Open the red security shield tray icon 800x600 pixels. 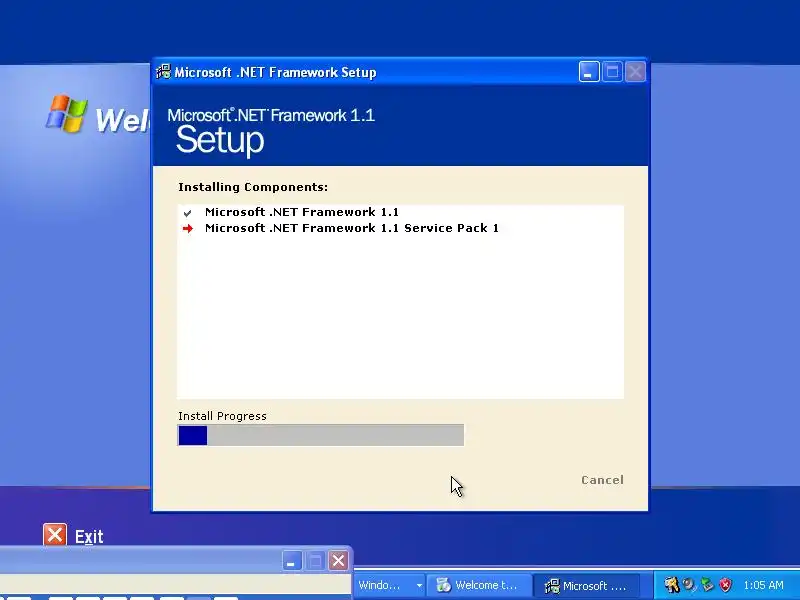pos(725,584)
